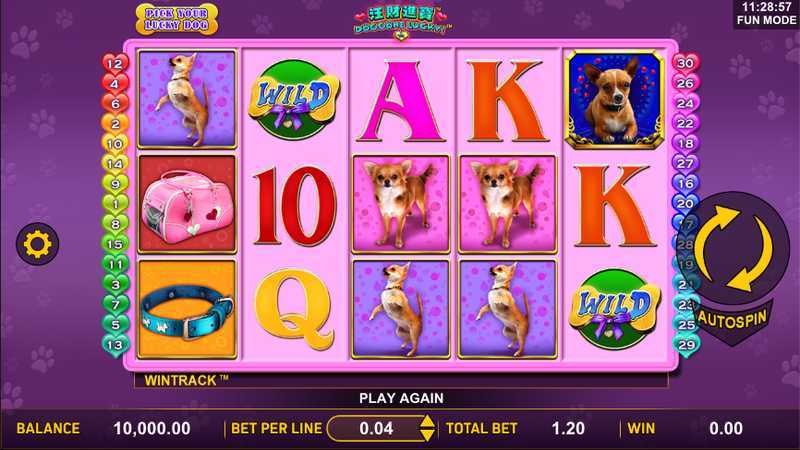Image resolution: width=800 pixels, height=450 pixels.
Task: Click the blue dog collar symbol
Action: click(x=187, y=309)
